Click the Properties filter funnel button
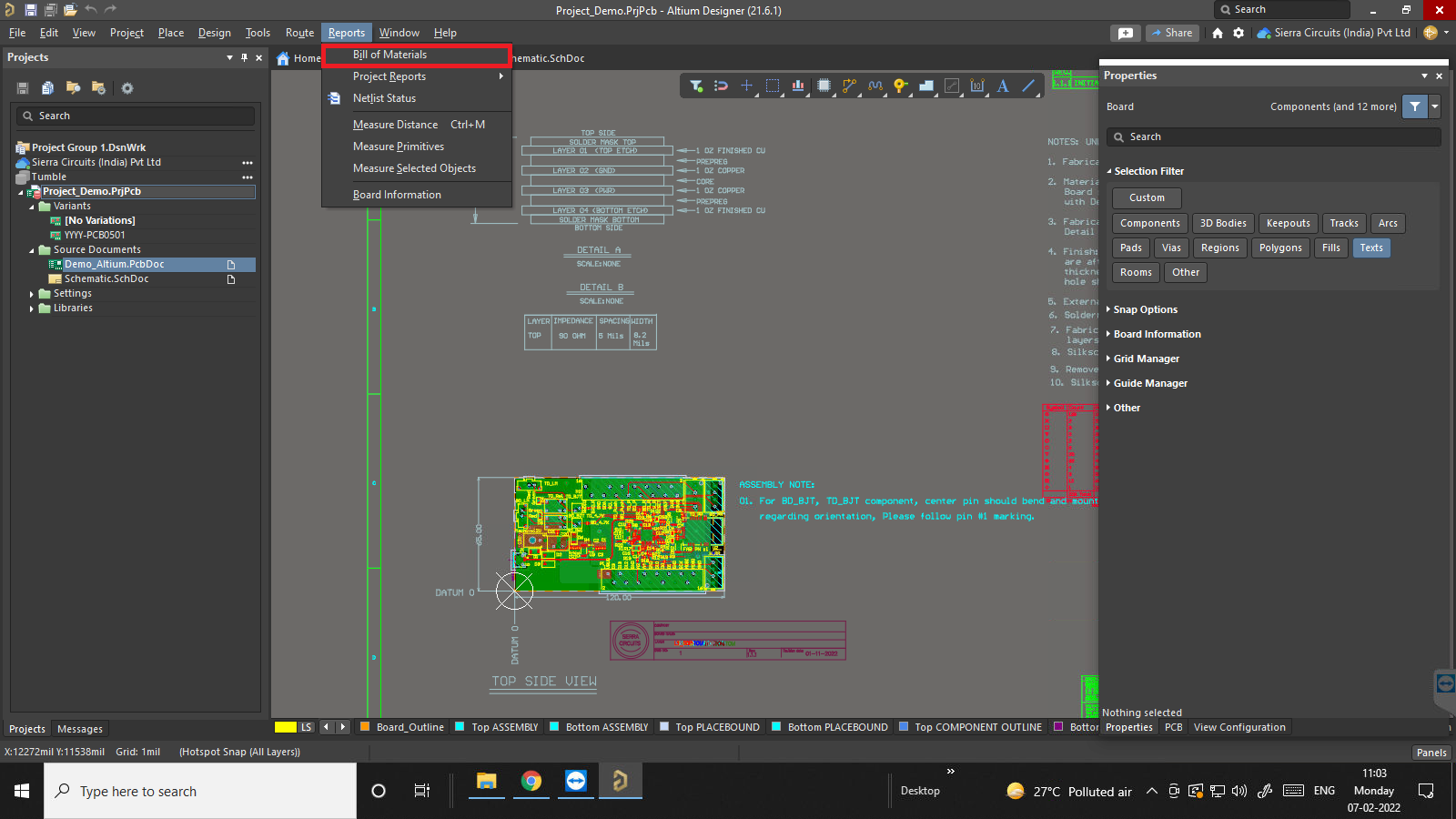 (x=1415, y=106)
